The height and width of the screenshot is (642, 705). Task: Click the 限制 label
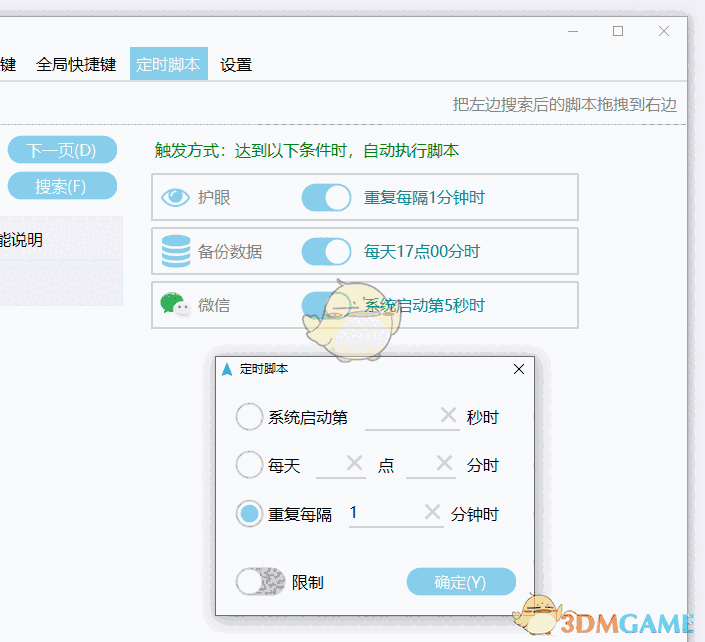[308, 582]
